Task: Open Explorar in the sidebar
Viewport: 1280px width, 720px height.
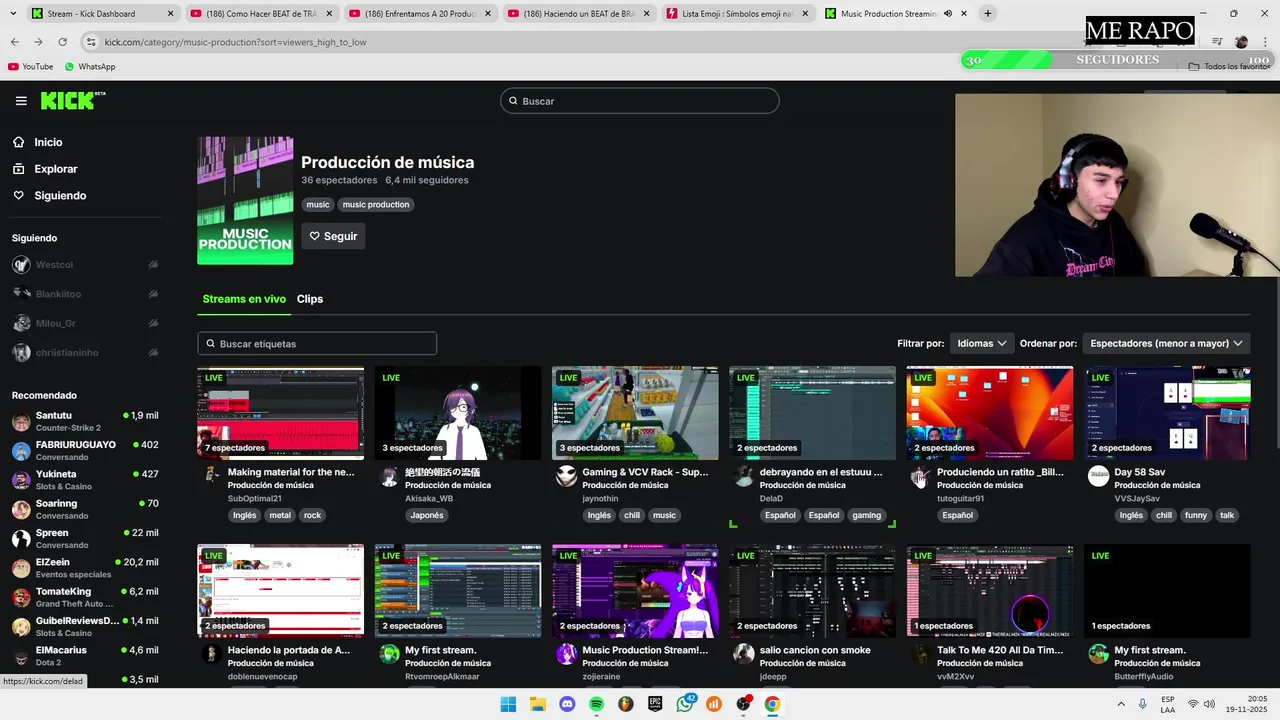Action: coord(55,169)
